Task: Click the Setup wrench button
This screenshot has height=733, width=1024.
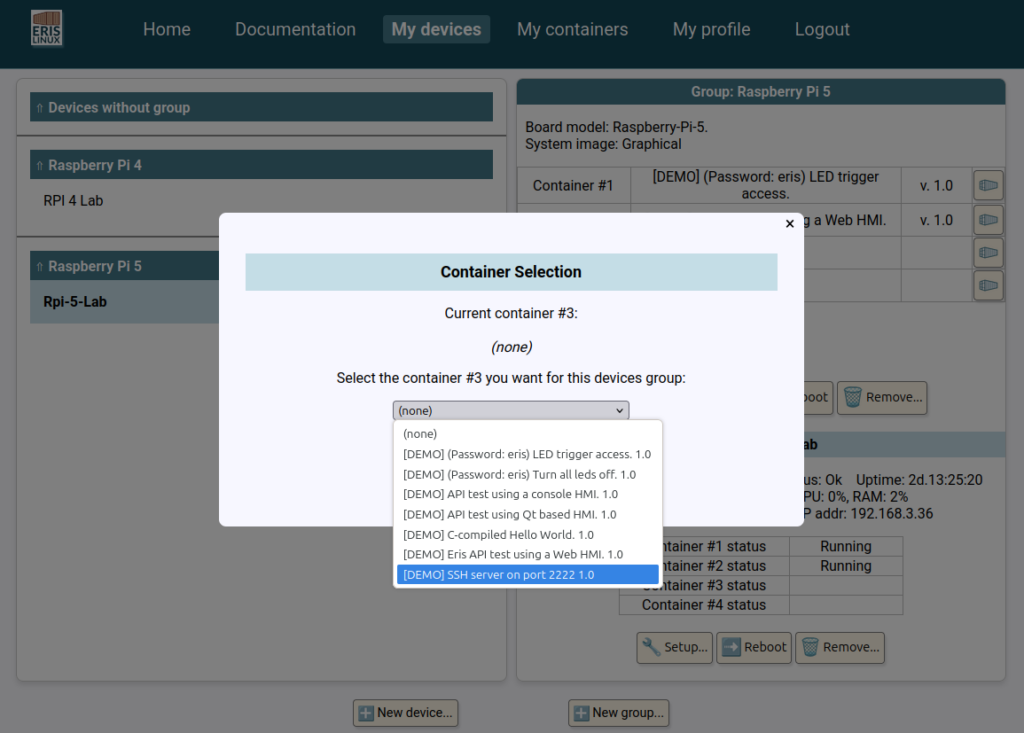Action: (675, 647)
